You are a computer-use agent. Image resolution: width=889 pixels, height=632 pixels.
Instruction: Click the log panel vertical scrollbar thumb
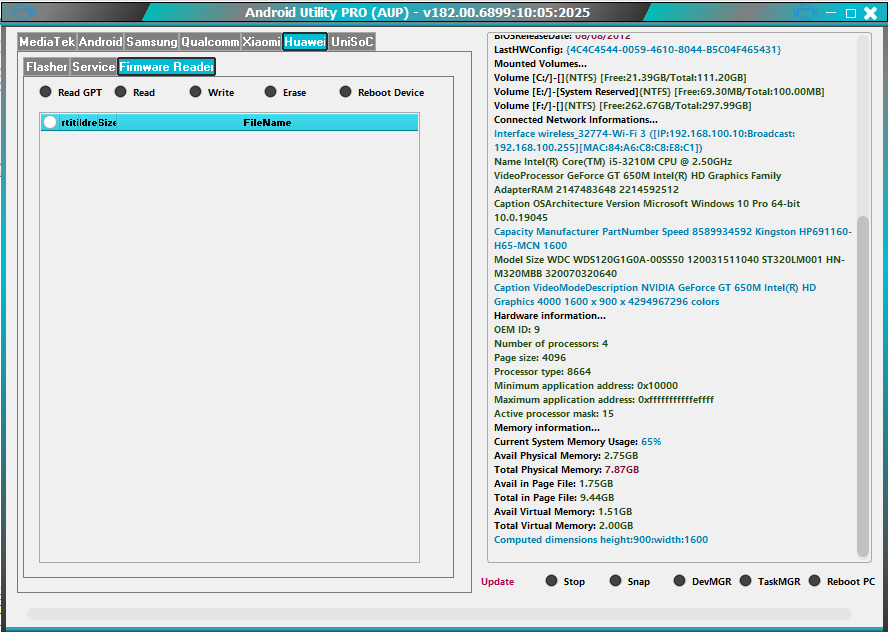862,385
